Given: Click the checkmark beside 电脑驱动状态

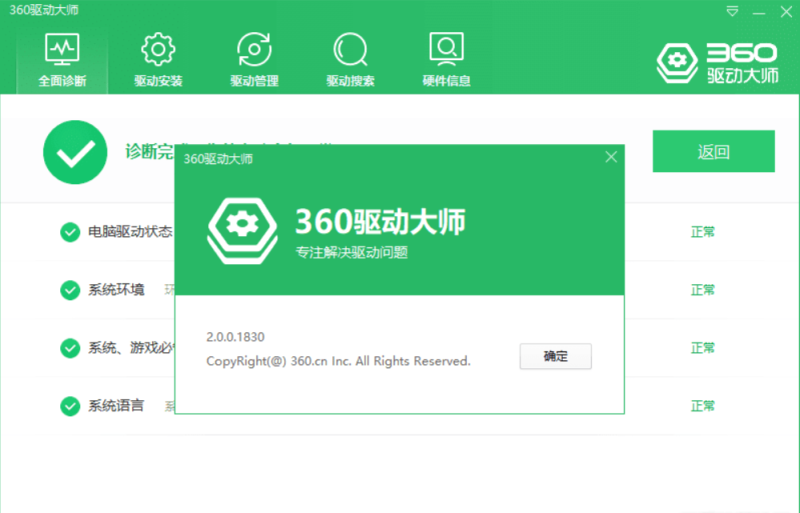Looking at the screenshot, I should (70, 232).
